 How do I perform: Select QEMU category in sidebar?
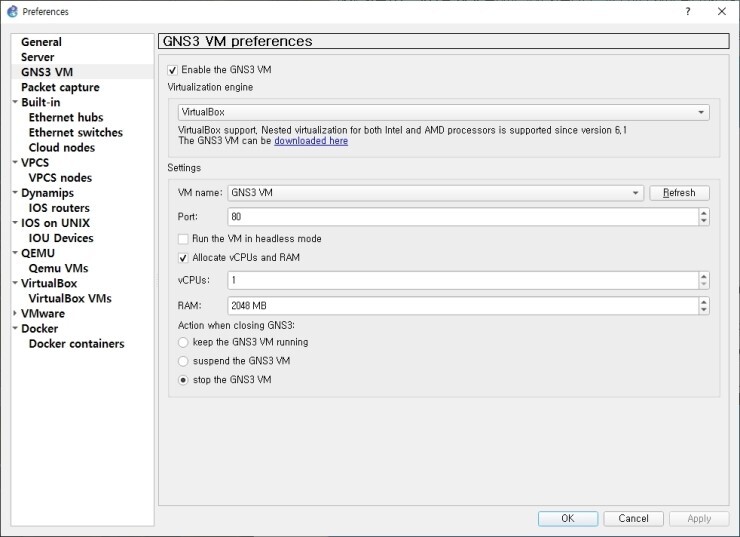pyautogui.click(x=38, y=253)
